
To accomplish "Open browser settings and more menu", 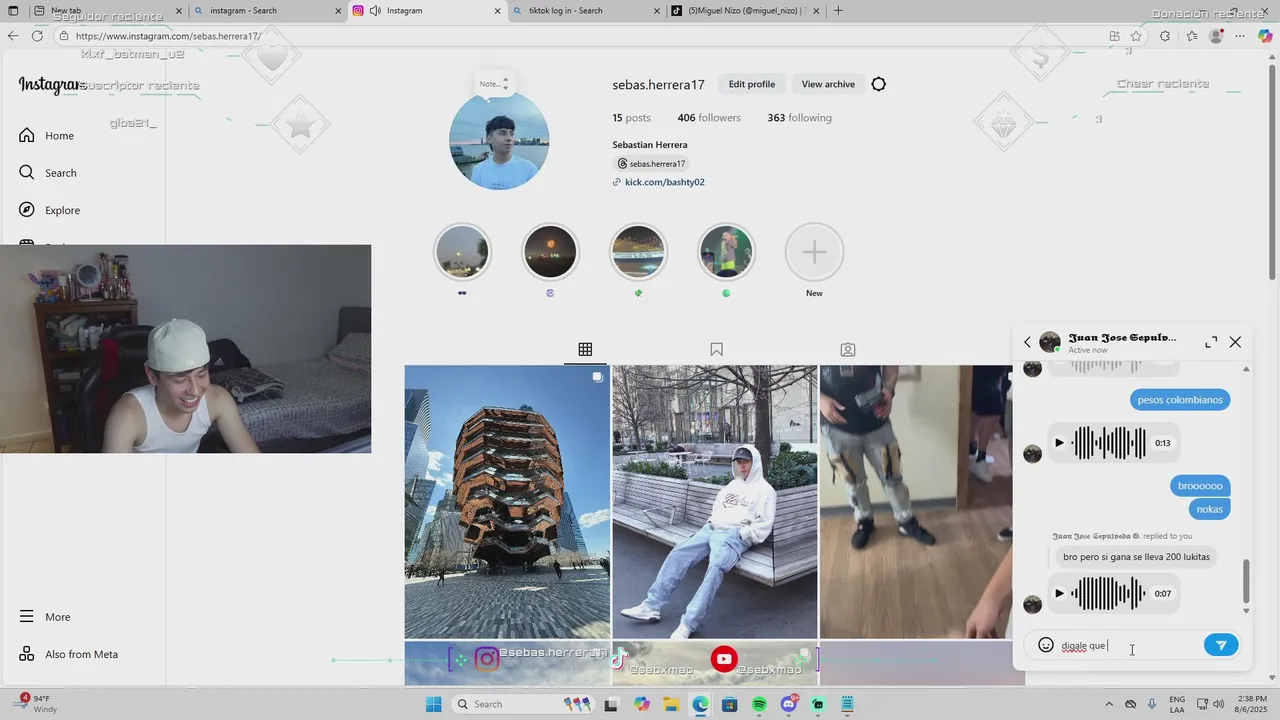I will (x=1240, y=36).
